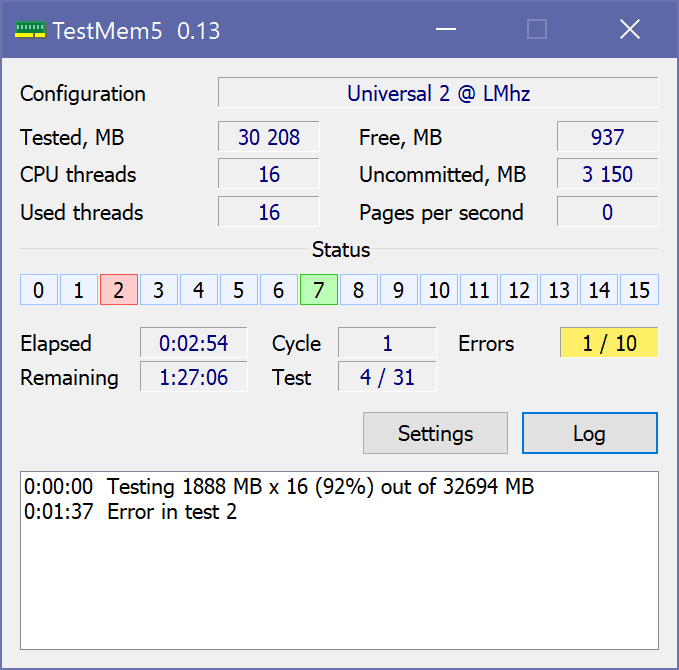Click the Test progress field 4 / 31
Image resolution: width=679 pixels, height=670 pixels.
pos(387,377)
